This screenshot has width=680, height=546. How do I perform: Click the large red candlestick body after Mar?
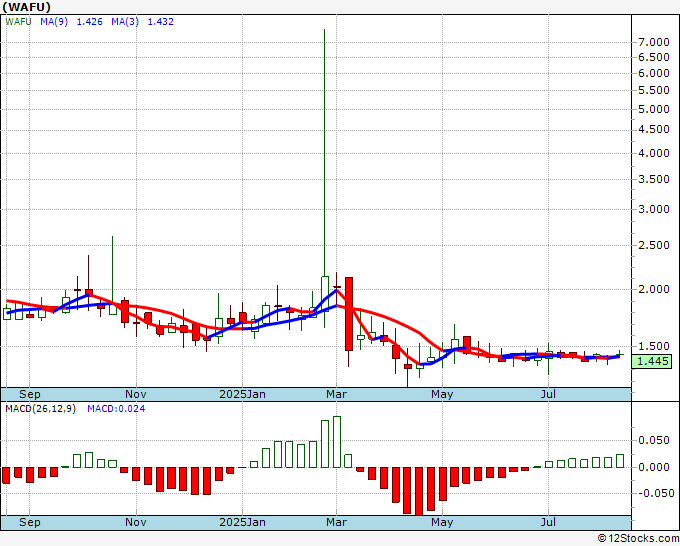tap(349, 314)
